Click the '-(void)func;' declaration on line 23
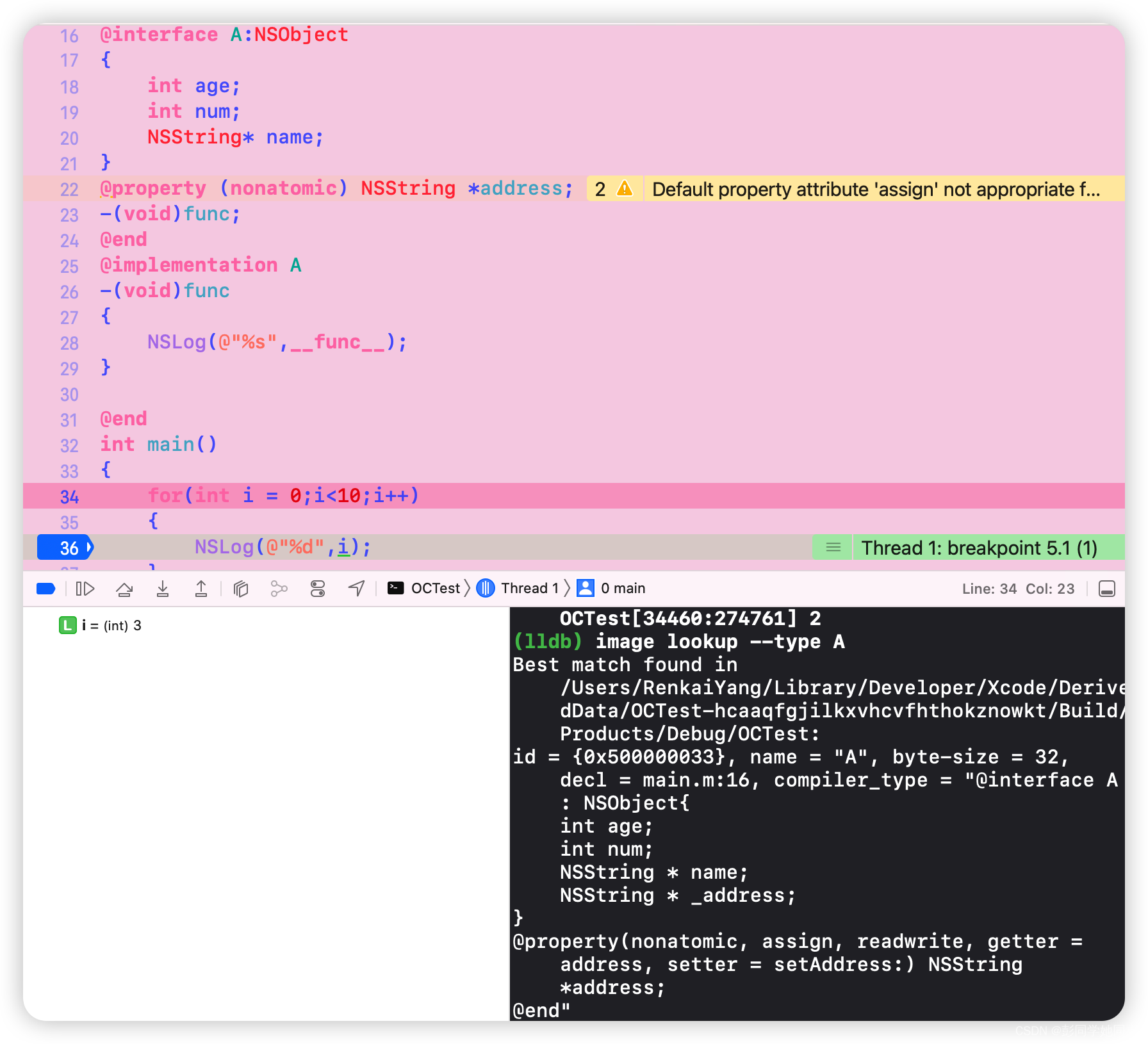Screen dimensions: 1148x1044 [170, 214]
